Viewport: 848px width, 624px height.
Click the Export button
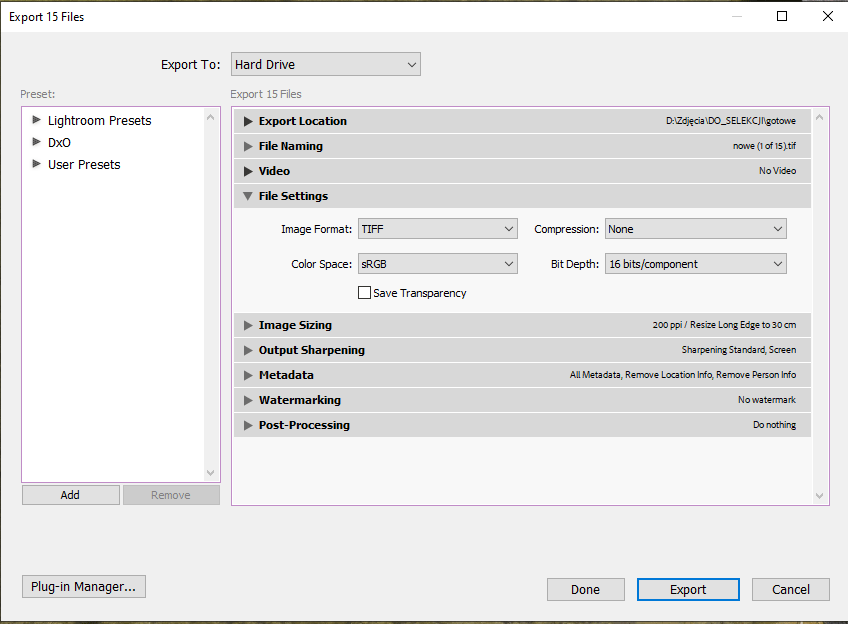tap(688, 590)
